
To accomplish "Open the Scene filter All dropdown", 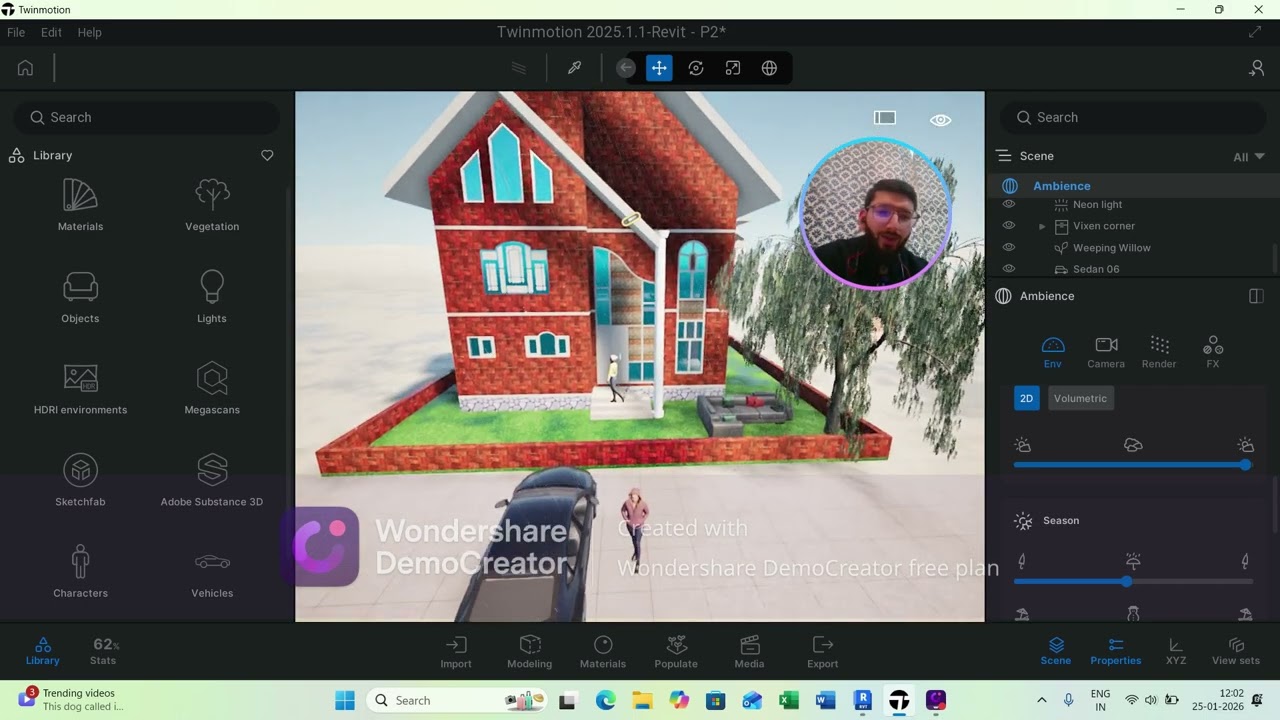I will pos(1249,157).
